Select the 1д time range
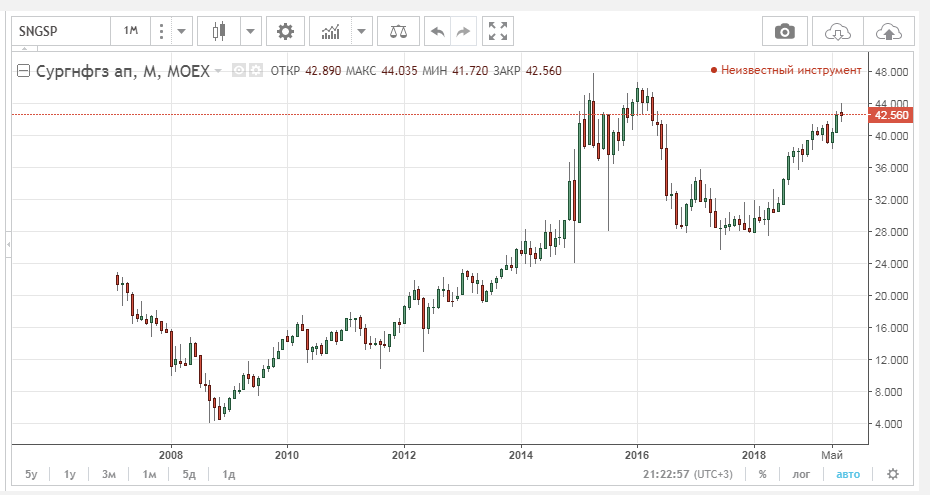 point(228,474)
